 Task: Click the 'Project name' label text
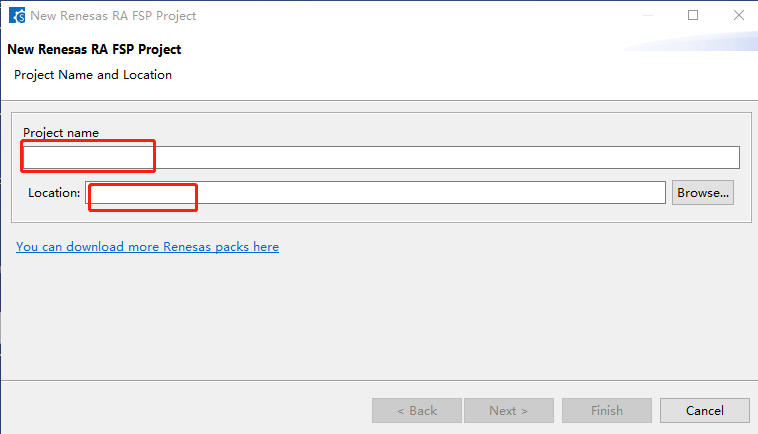(61, 133)
